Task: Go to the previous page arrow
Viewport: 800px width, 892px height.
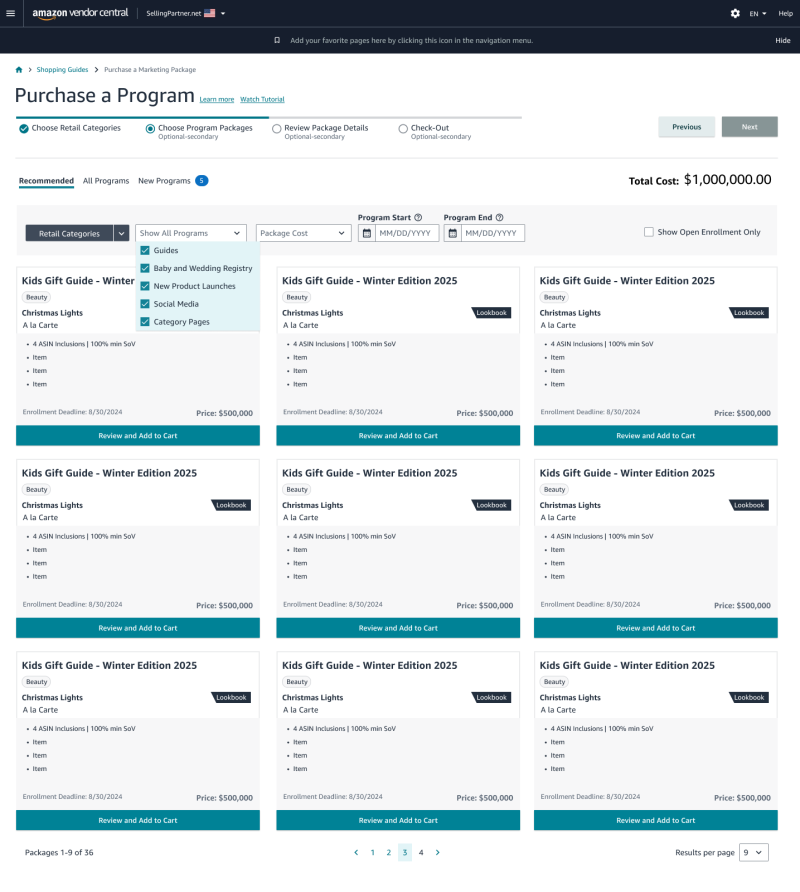Action: coord(356,853)
